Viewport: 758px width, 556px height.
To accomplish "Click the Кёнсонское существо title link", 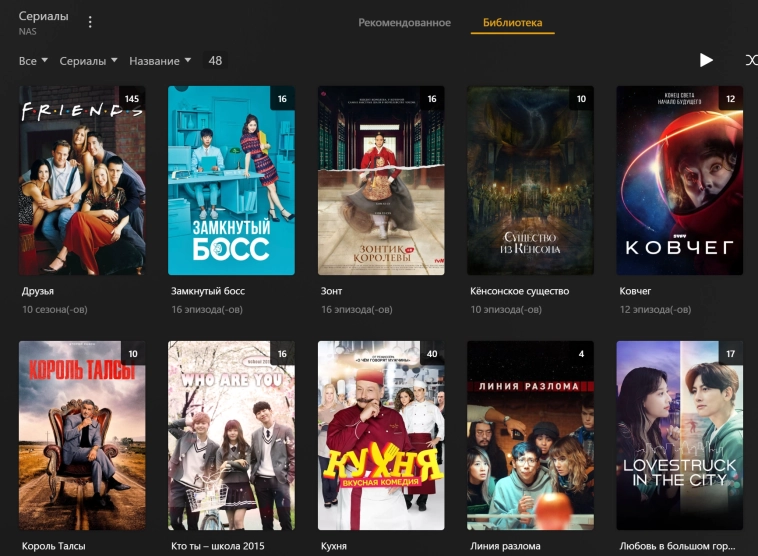I will coord(520,291).
